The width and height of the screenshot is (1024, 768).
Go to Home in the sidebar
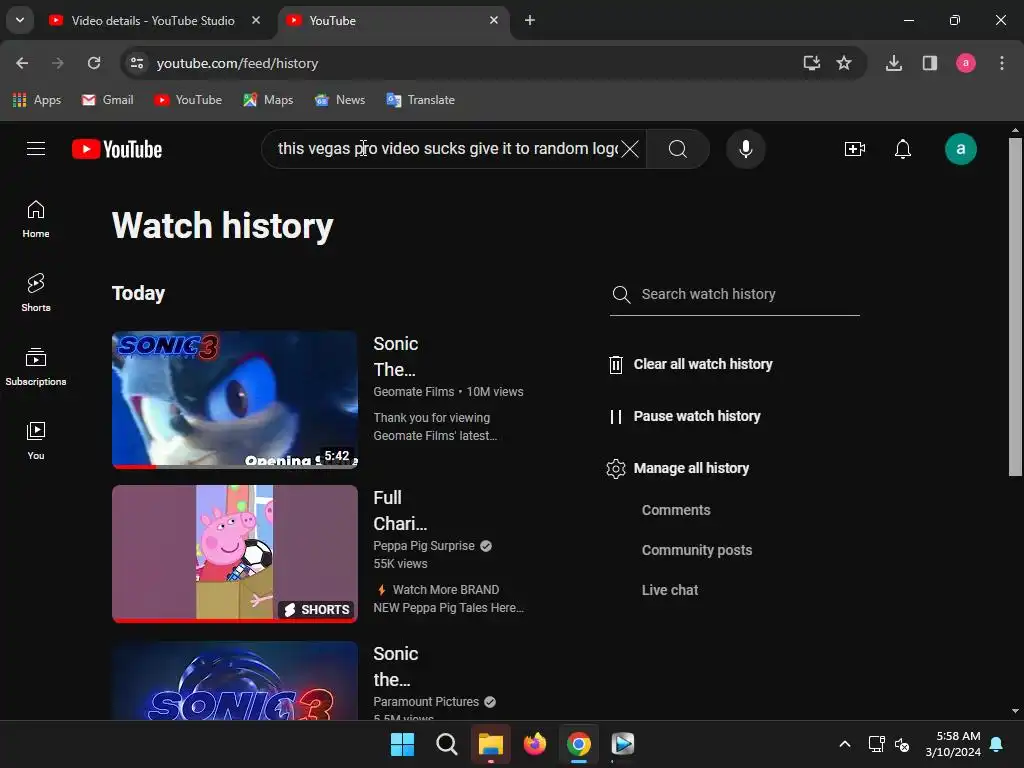pyautogui.click(x=36, y=219)
